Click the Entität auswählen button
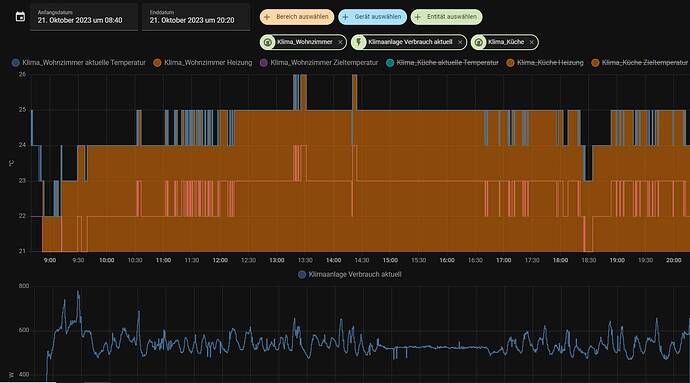This screenshot has width=690, height=383. [x=446, y=17]
